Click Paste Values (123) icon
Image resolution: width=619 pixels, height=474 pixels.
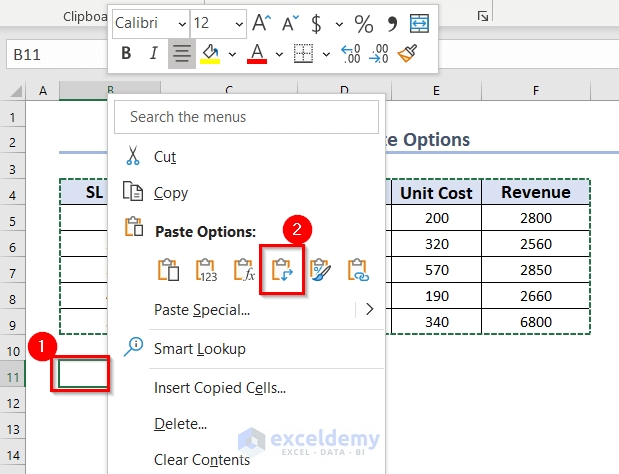coord(206,270)
